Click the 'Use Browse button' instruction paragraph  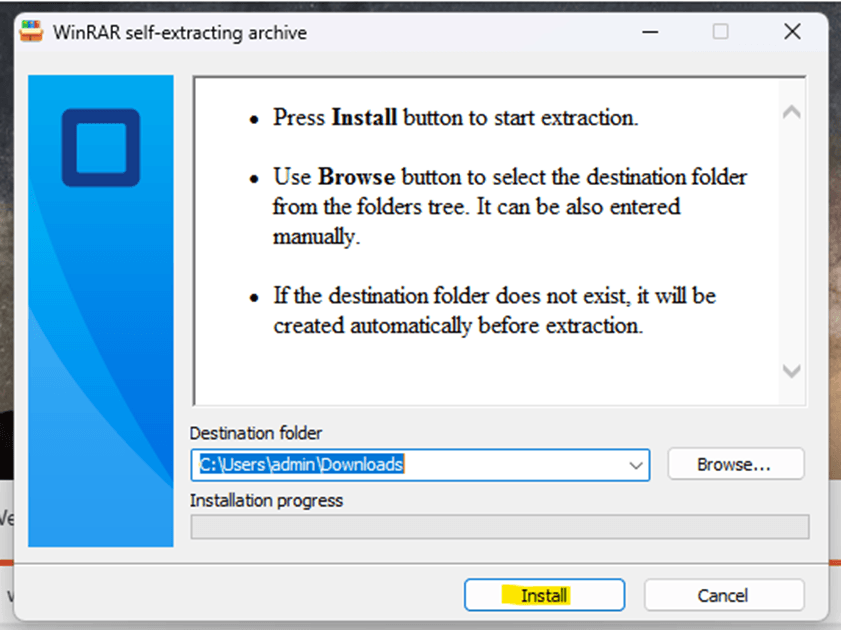pyautogui.click(x=510, y=207)
